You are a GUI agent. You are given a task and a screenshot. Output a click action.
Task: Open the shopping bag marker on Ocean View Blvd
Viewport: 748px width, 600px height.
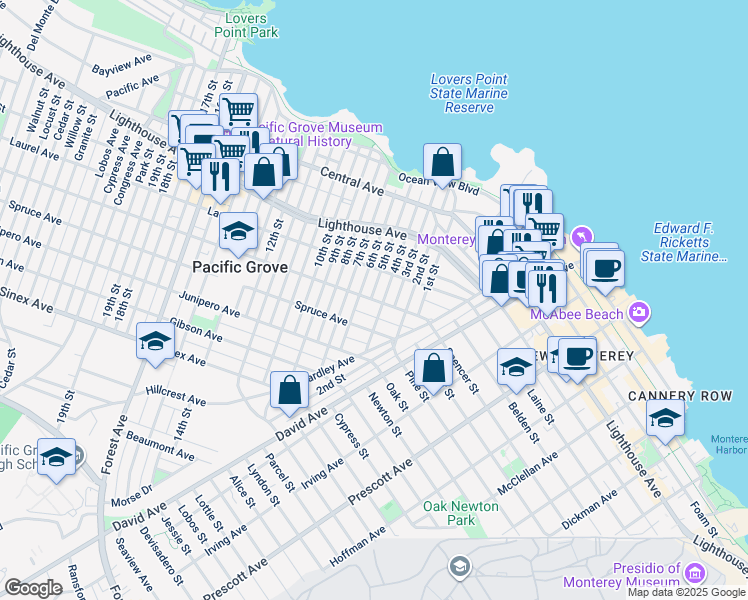coord(442,164)
